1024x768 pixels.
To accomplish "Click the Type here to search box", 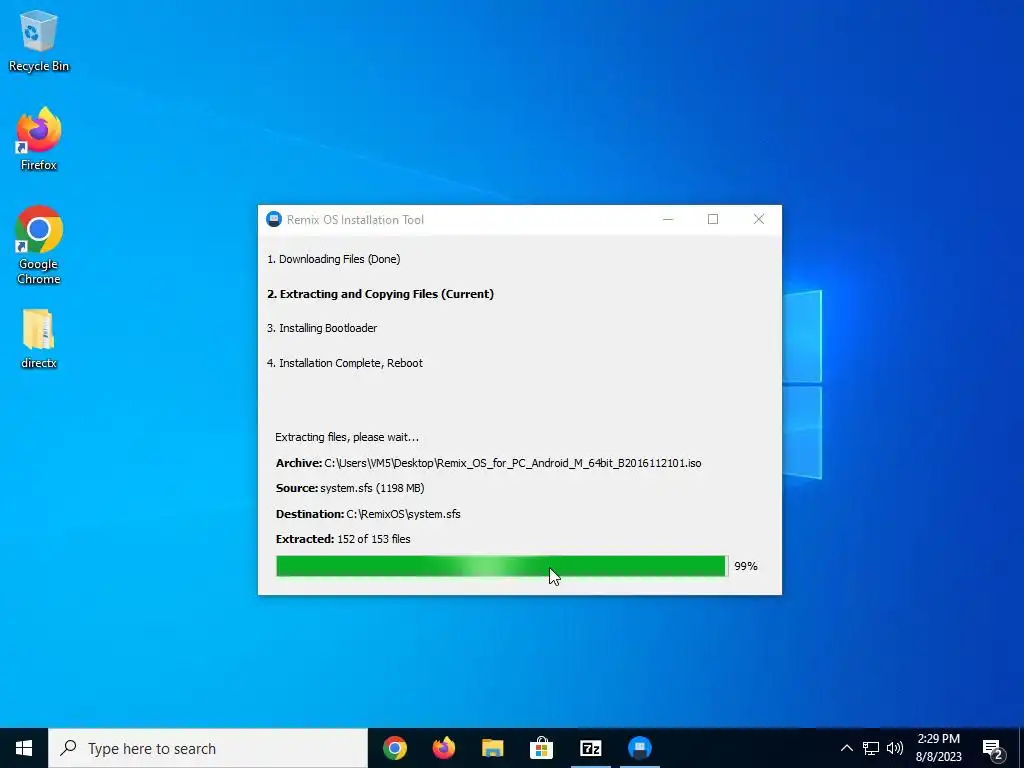I will 208,748.
